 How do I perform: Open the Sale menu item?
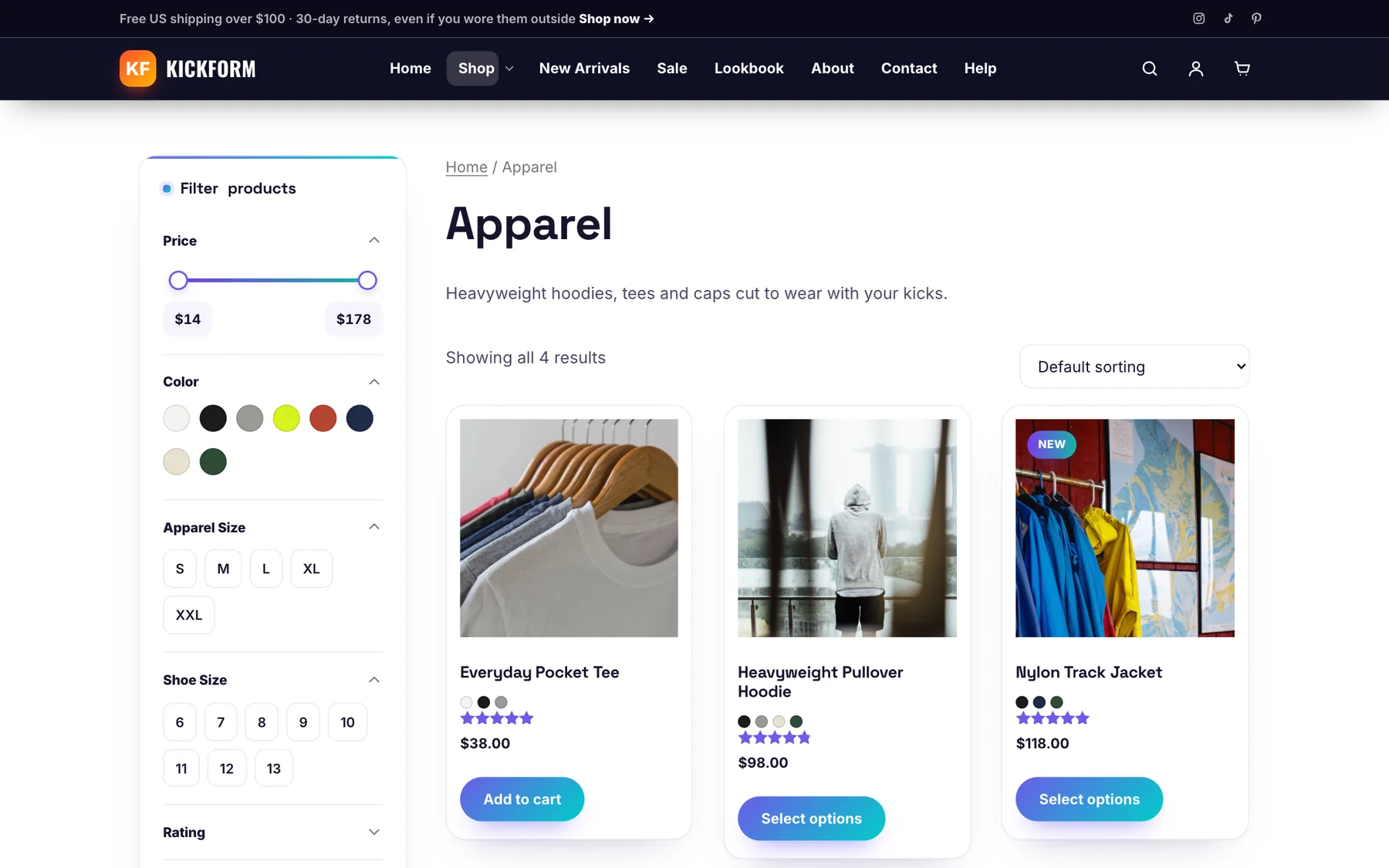[x=672, y=69]
